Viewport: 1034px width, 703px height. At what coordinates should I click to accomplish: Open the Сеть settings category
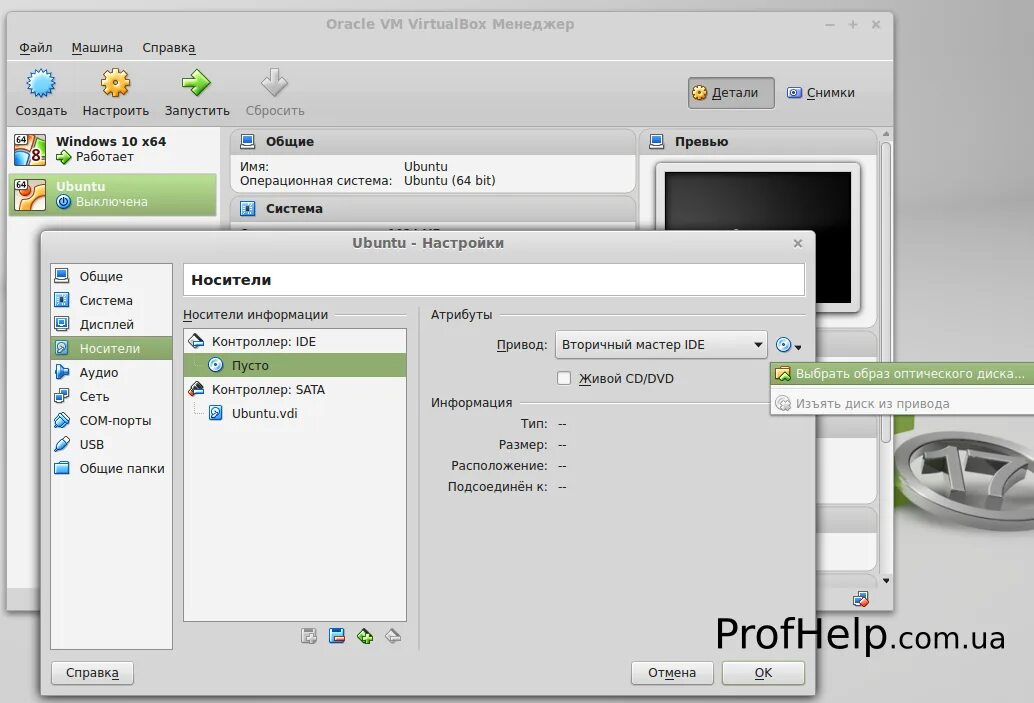coord(111,396)
